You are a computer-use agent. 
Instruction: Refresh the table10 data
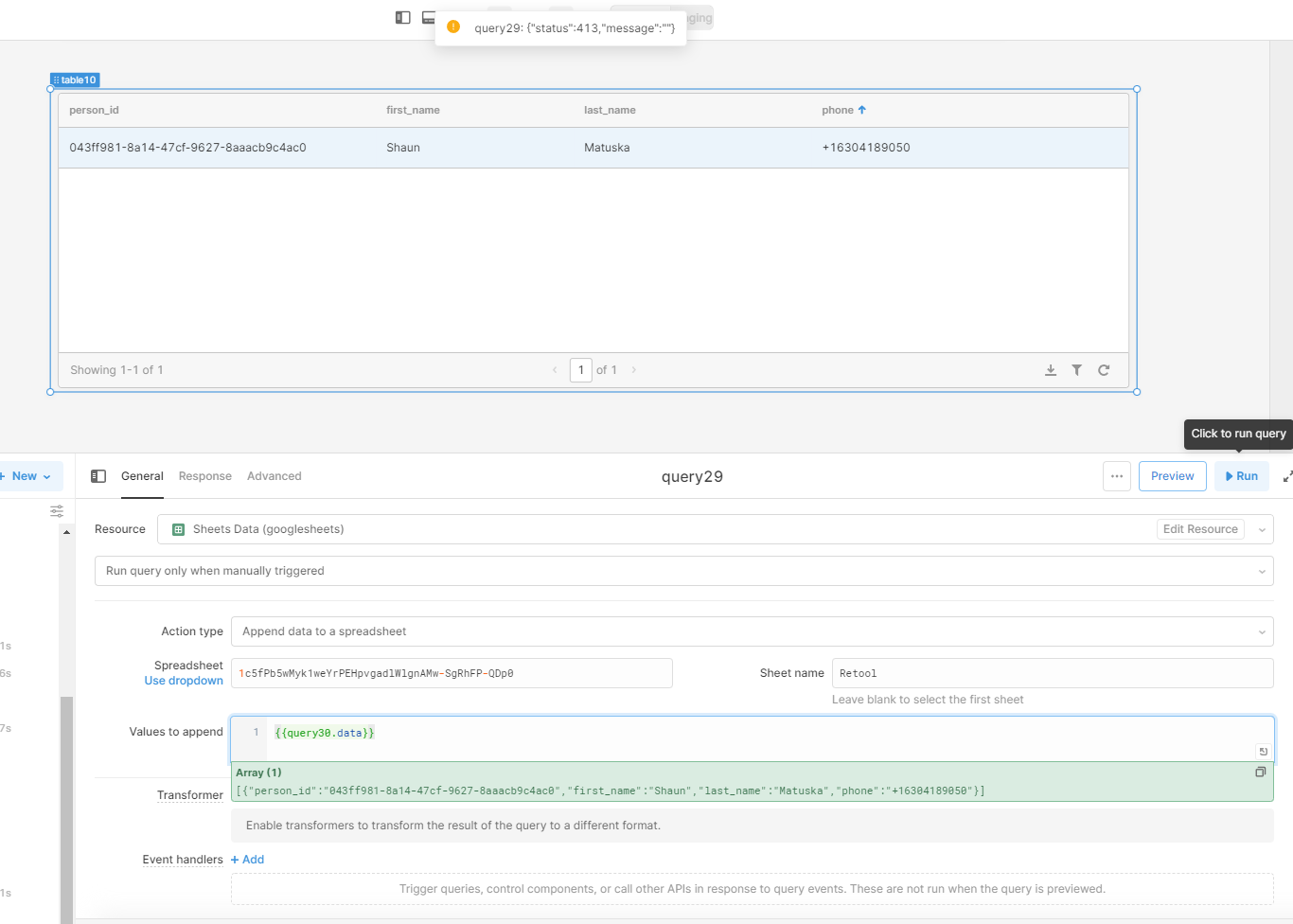pyautogui.click(x=1104, y=370)
